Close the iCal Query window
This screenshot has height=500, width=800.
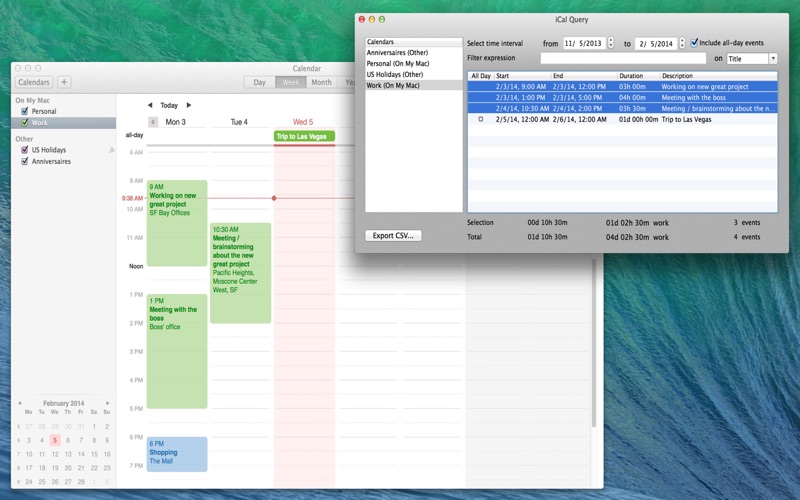tap(362, 19)
